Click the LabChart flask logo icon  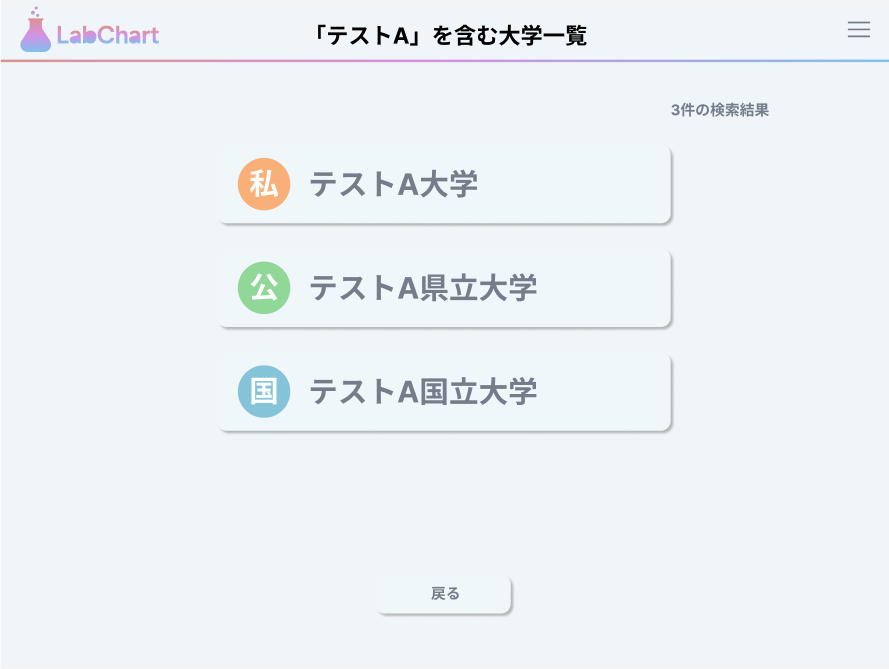pyautogui.click(x=33, y=32)
